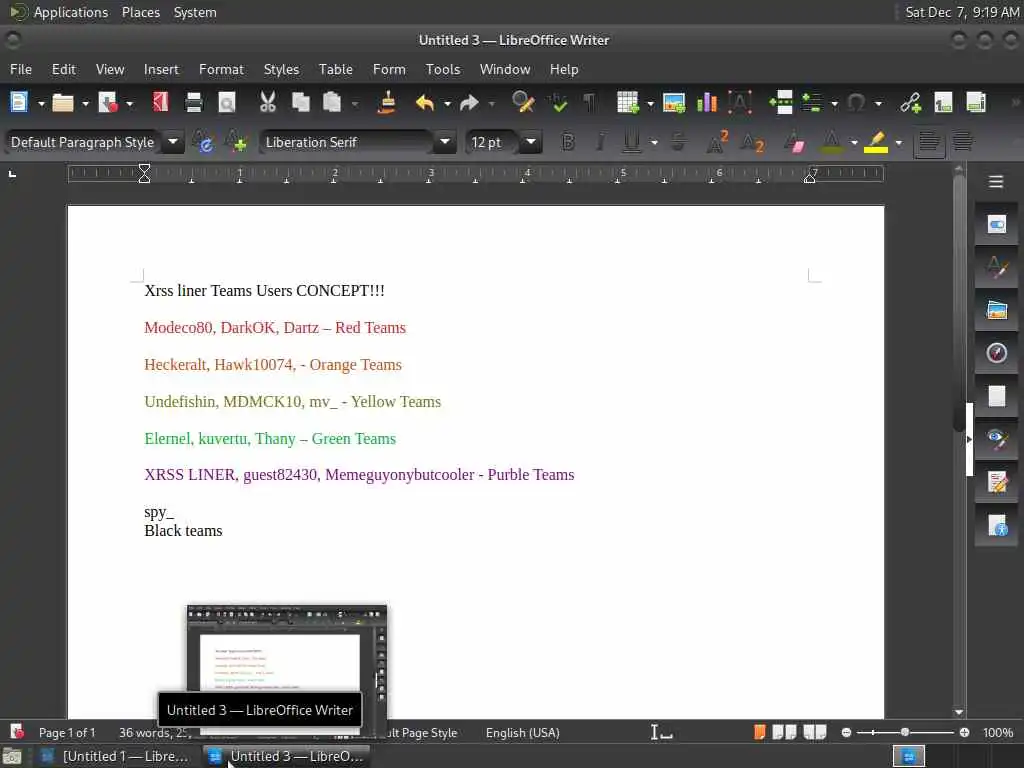Open Find and Replace icon
Image resolution: width=1024 pixels, height=768 pixels.
[523, 103]
